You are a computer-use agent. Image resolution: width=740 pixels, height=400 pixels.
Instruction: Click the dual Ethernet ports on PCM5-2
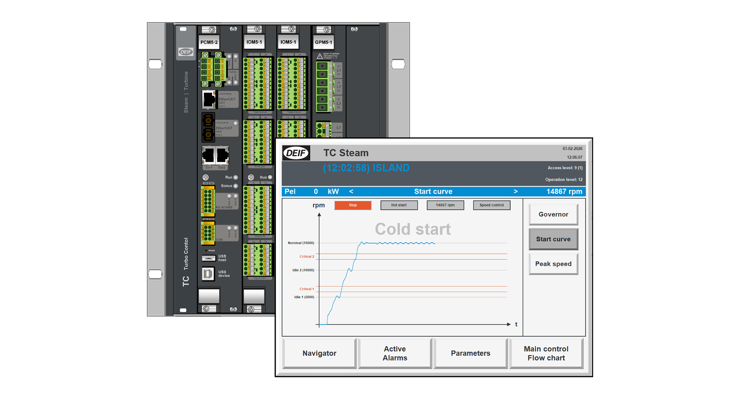pos(214,156)
